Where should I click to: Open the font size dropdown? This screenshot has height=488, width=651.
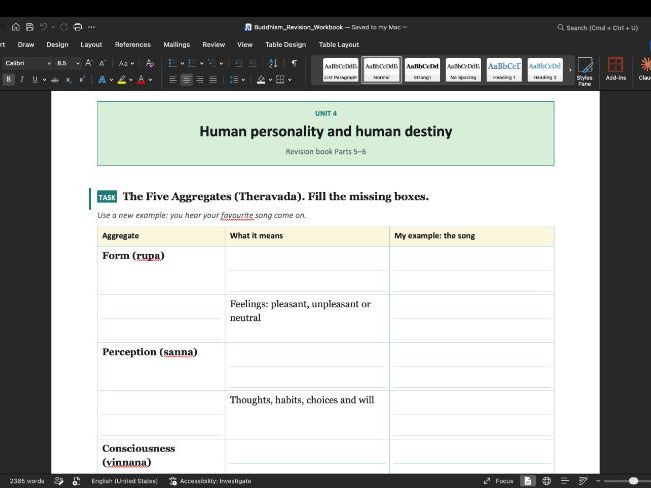(x=78, y=64)
